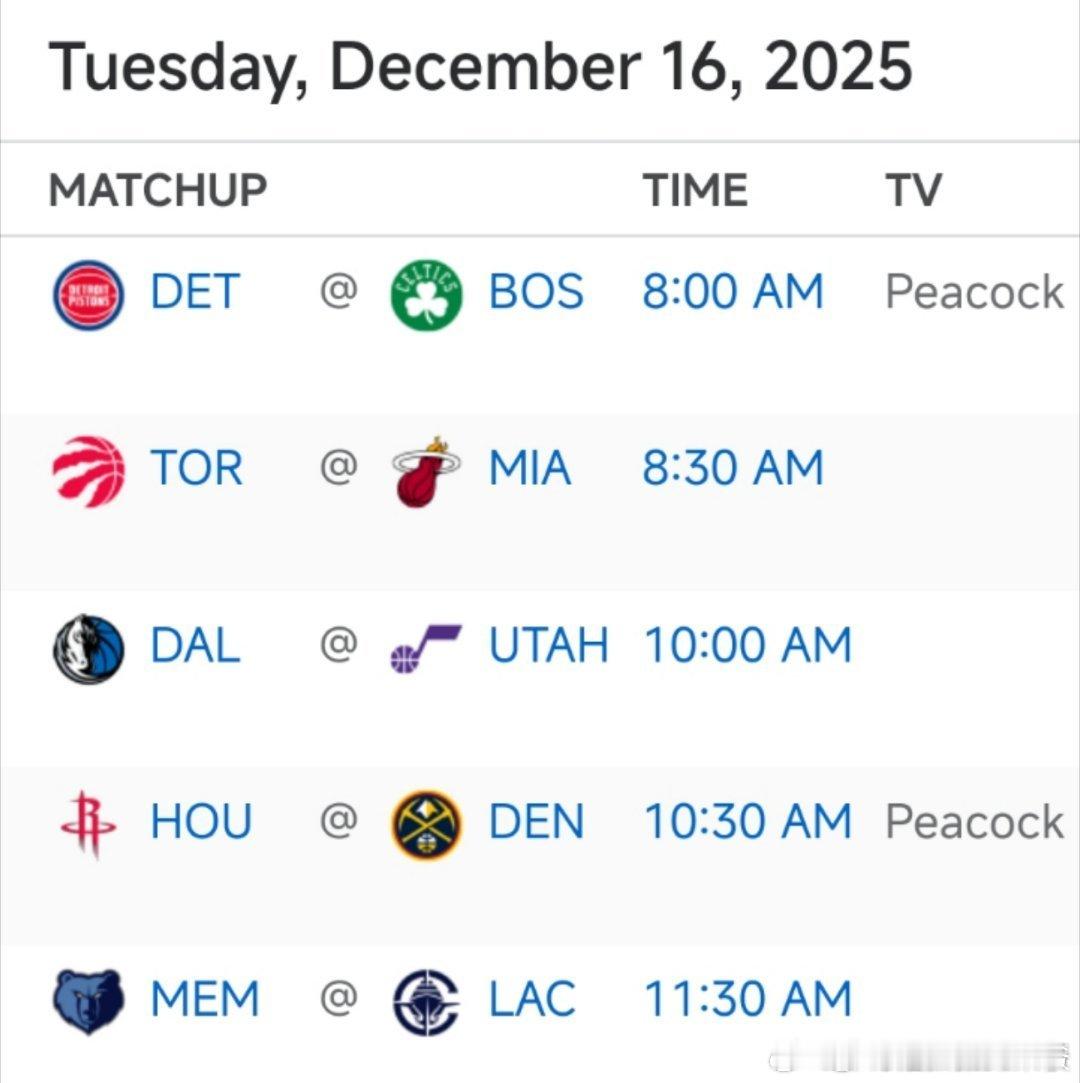Click the Detroit Pistons logo
Screen dimensions: 1080x1083
coord(88,295)
